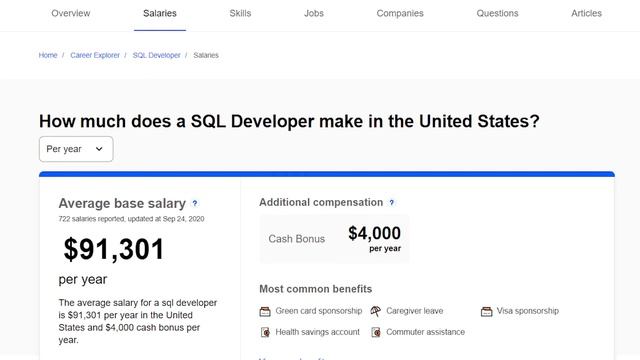
Task: Click the Salaries breadcrumb text
Action: point(206,55)
